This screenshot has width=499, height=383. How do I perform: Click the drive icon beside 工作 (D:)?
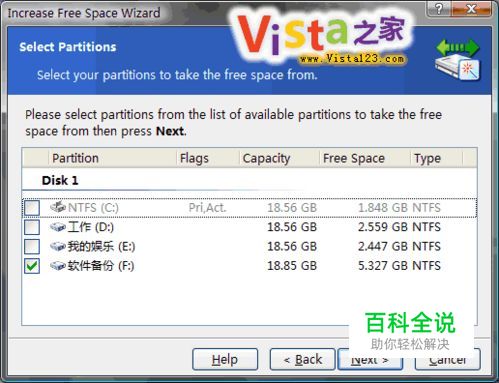click(58, 227)
